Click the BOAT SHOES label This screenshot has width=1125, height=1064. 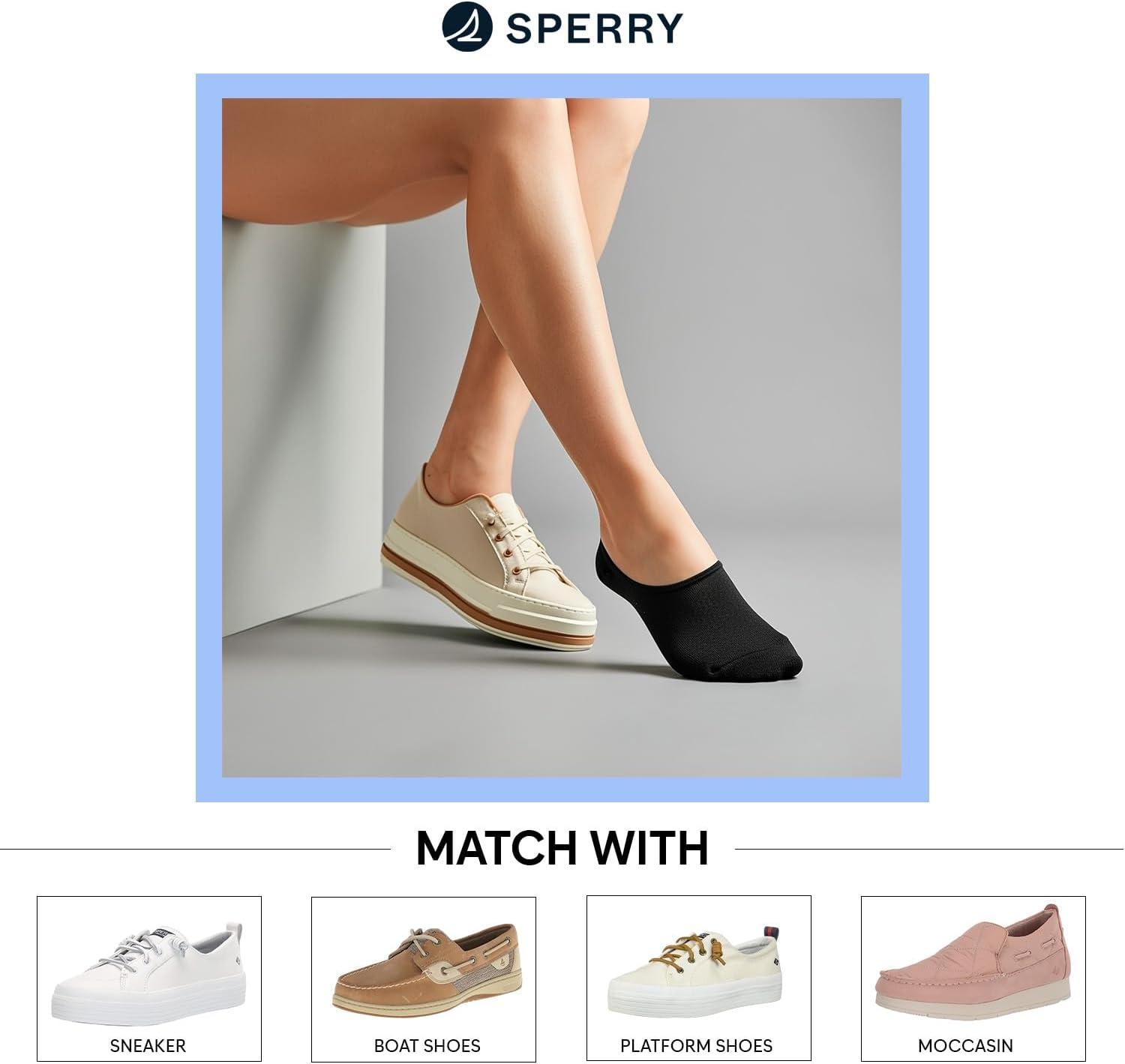pyautogui.click(x=427, y=1045)
